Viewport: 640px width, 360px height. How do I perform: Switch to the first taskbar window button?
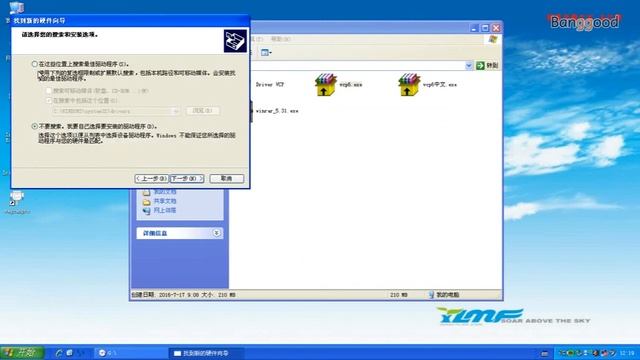(x=130, y=353)
